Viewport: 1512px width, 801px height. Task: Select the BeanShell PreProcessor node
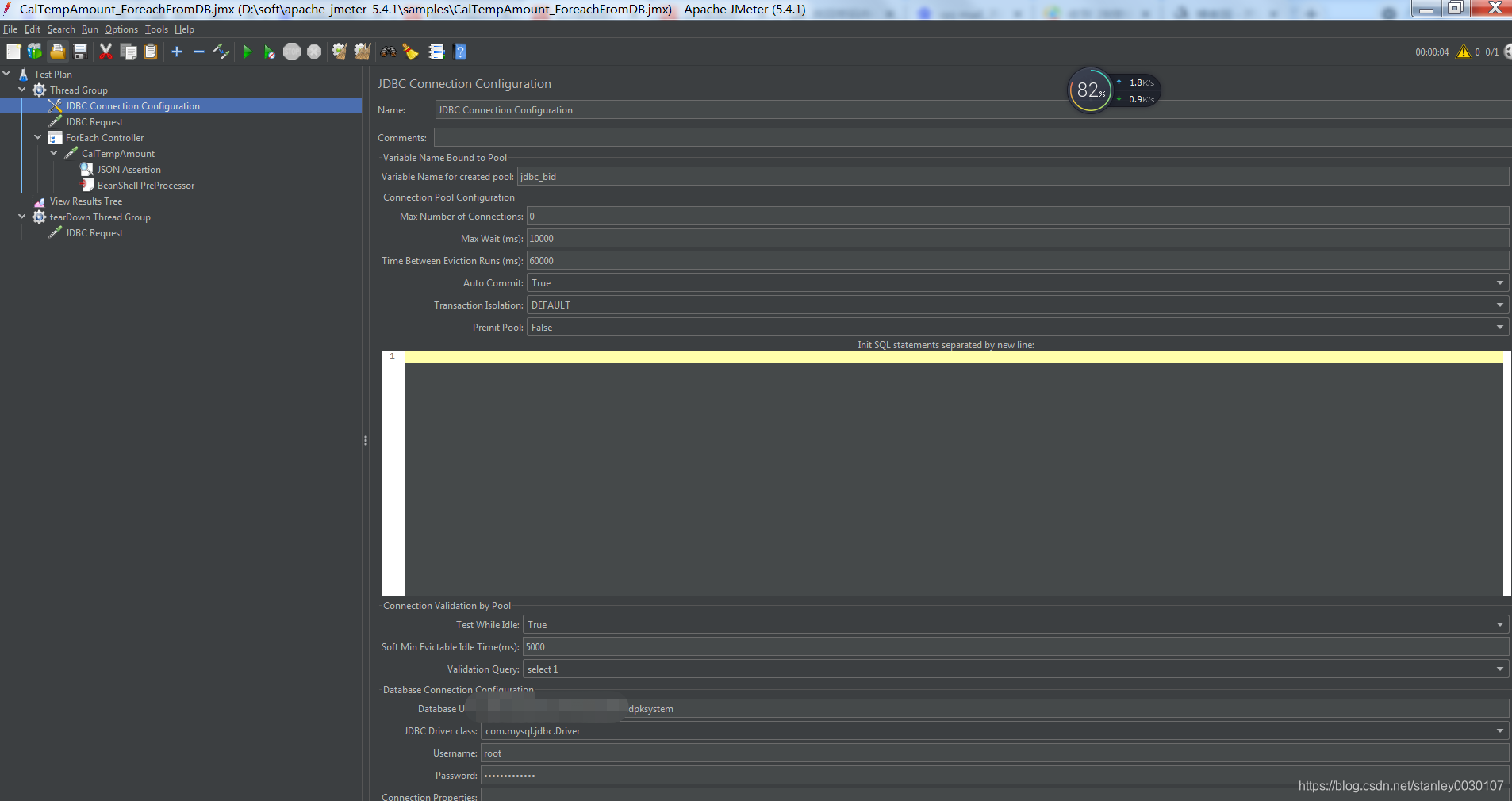(x=146, y=185)
